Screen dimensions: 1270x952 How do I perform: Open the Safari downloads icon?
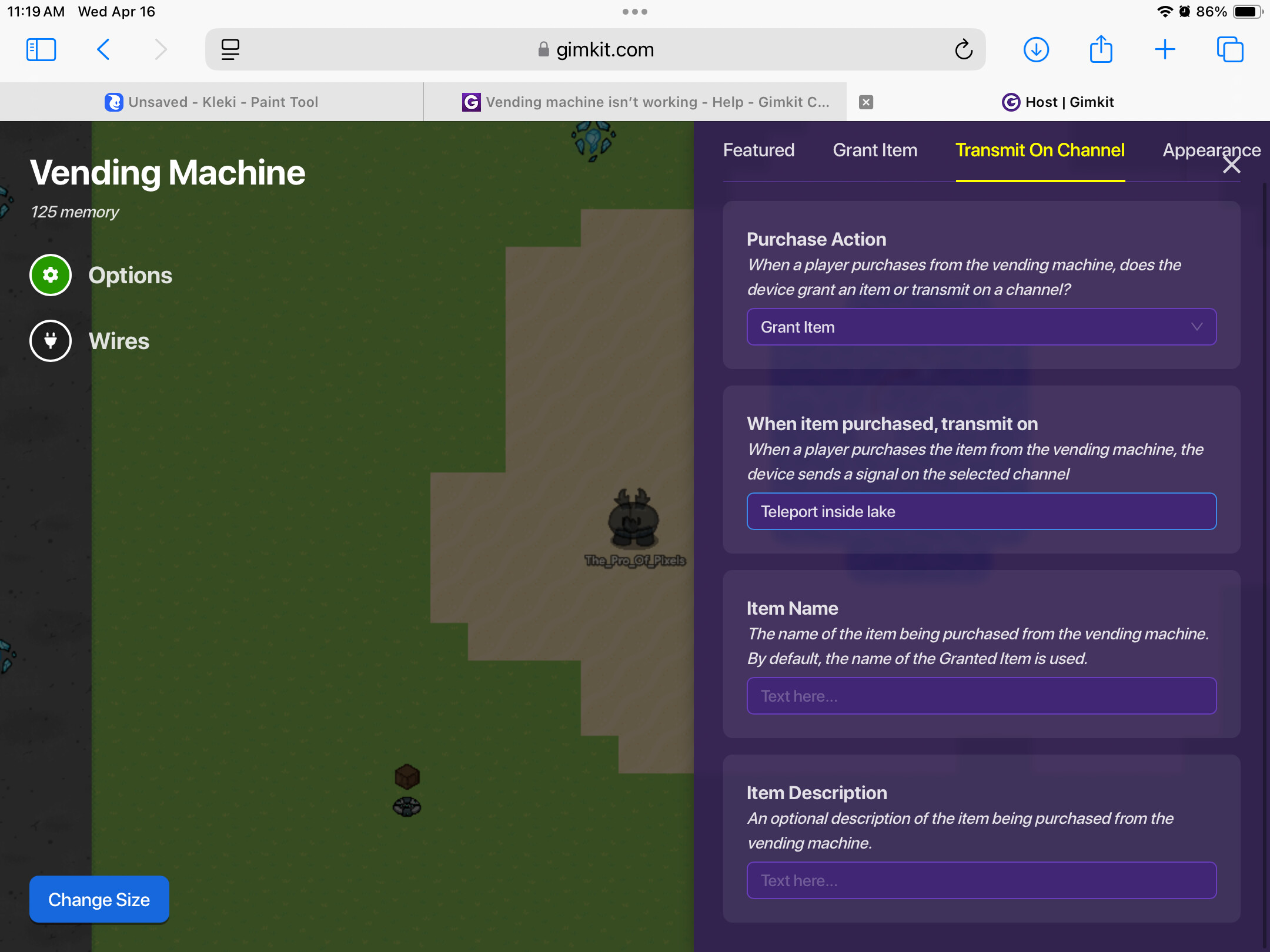1036,50
